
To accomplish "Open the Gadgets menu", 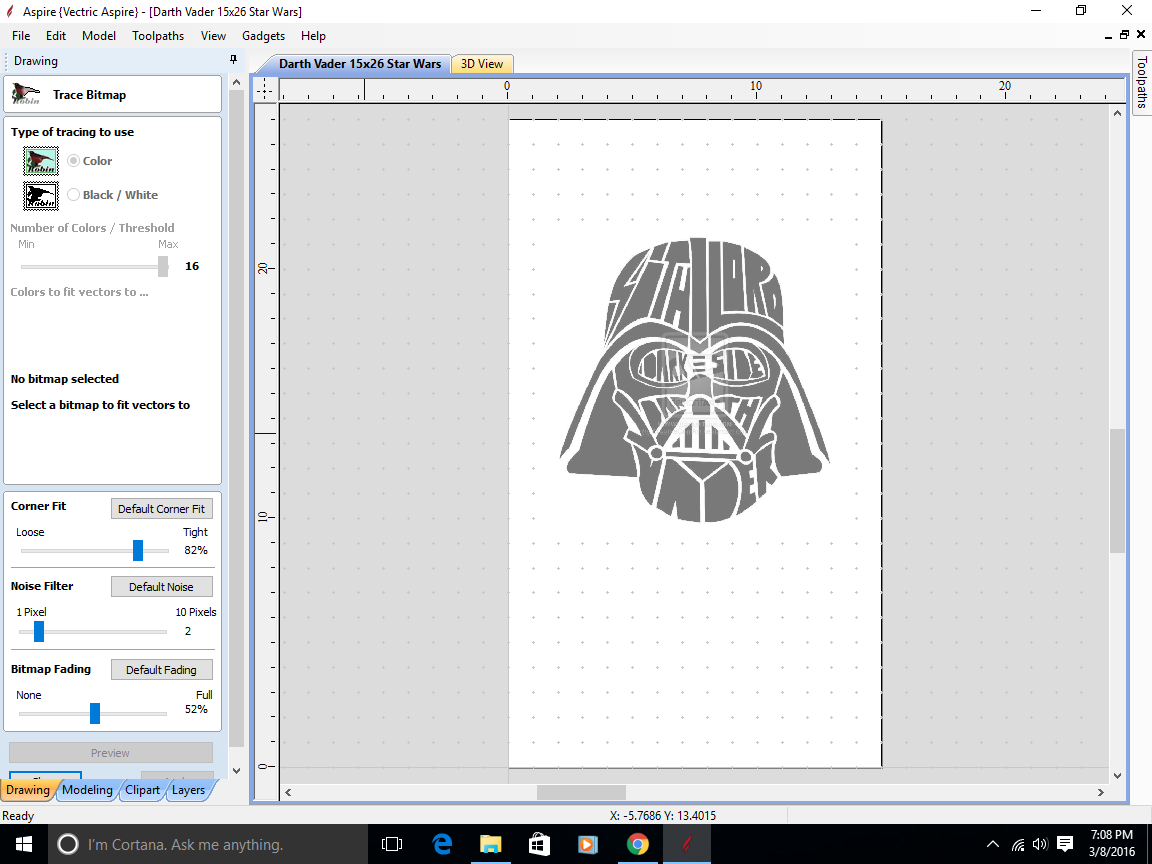I will click(263, 35).
